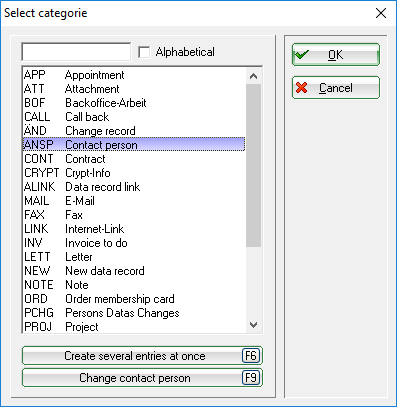Image resolution: width=397 pixels, height=407 pixels.
Task: Click the green checkmark icon on OK
Action: (x=302, y=54)
